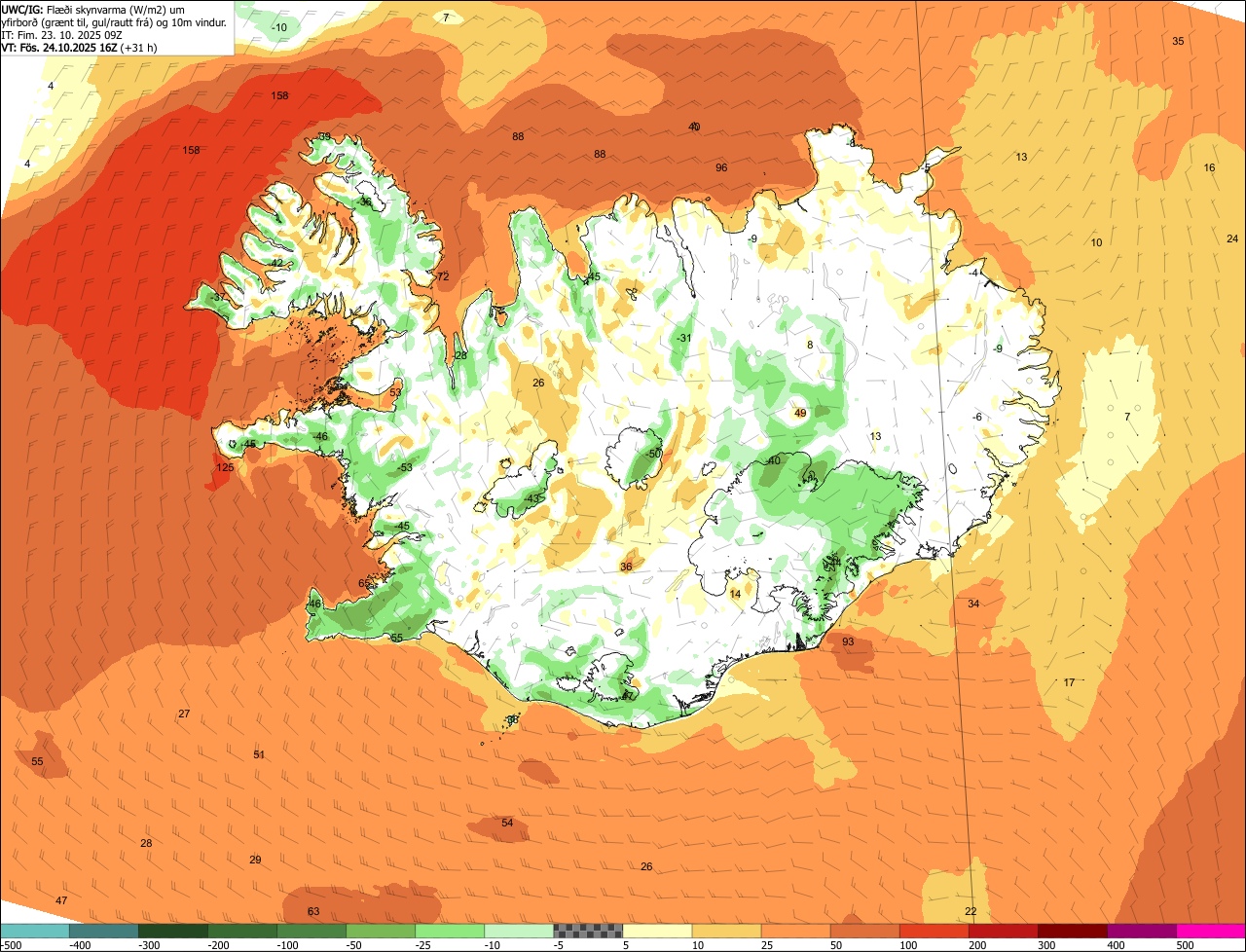
Task: Click the '34' value off the east coast
Action: (x=973, y=604)
